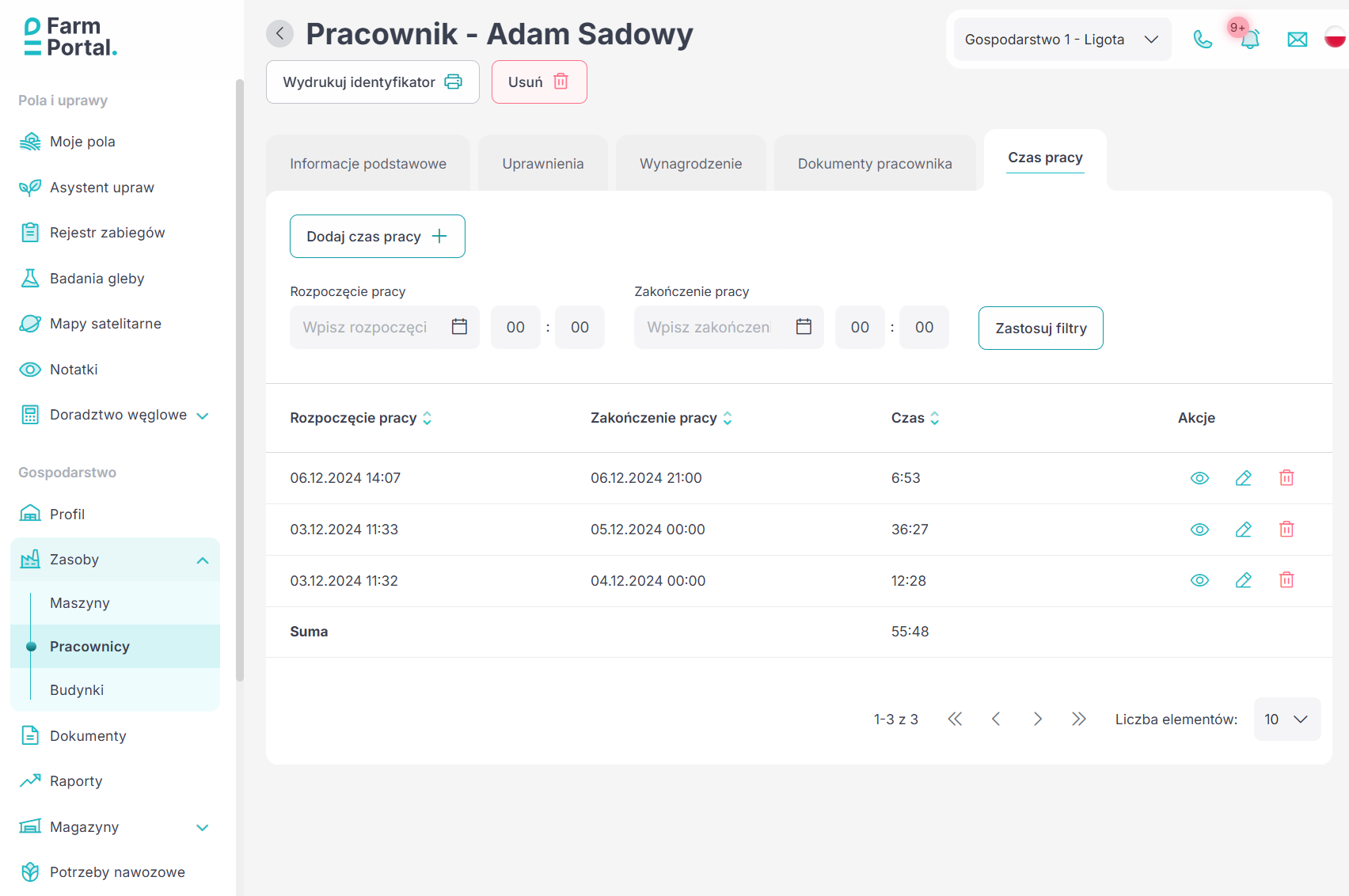Click the sidebar vertical scrollbar
The image size is (1349, 896).
click(240, 380)
